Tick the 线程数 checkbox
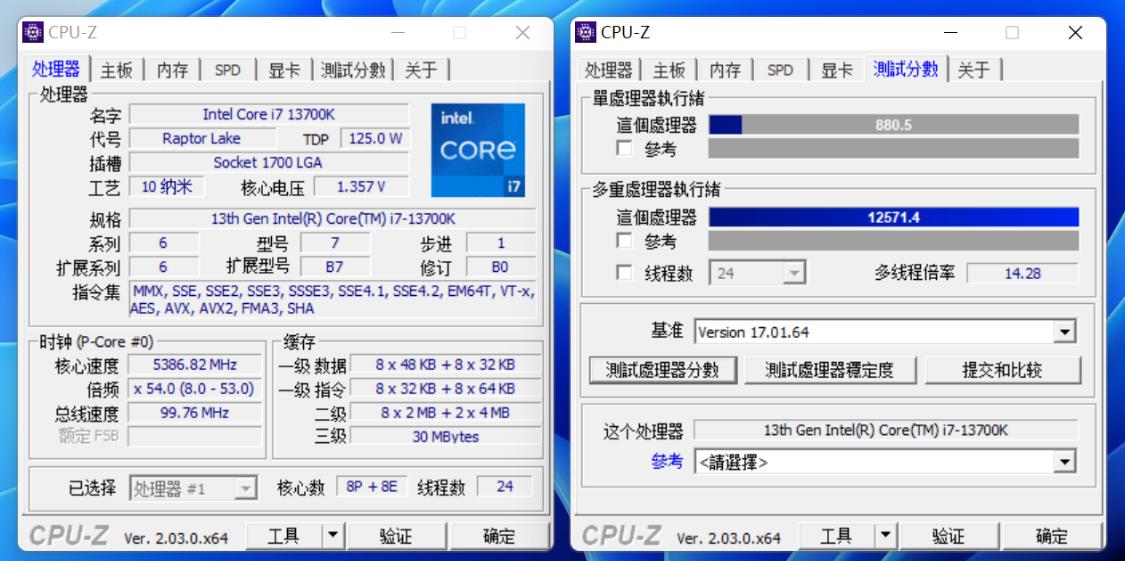This screenshot has width=1125, height=561. point(625,273)
